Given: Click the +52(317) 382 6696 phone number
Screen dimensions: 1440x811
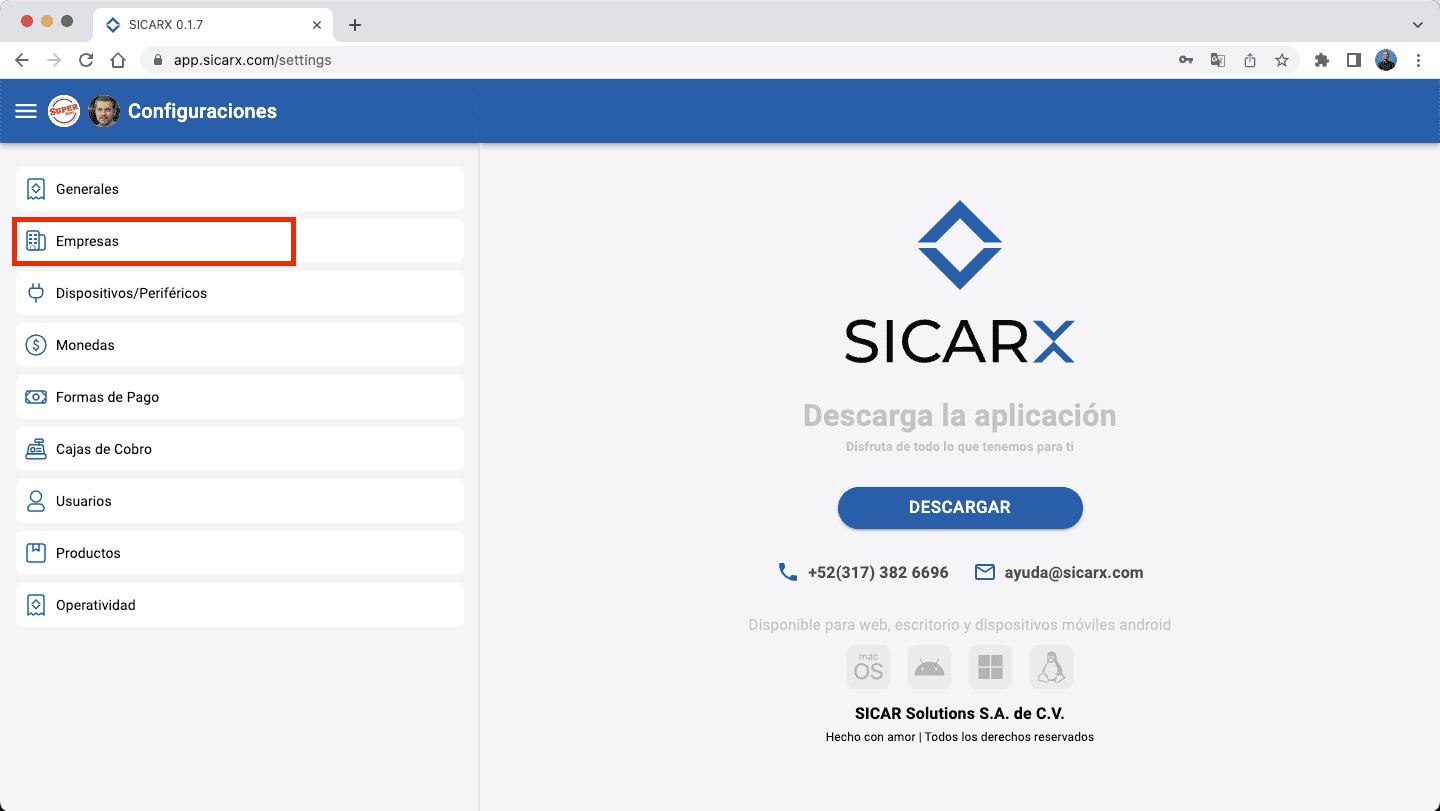Looking at the screenshot, I should 877,573.
